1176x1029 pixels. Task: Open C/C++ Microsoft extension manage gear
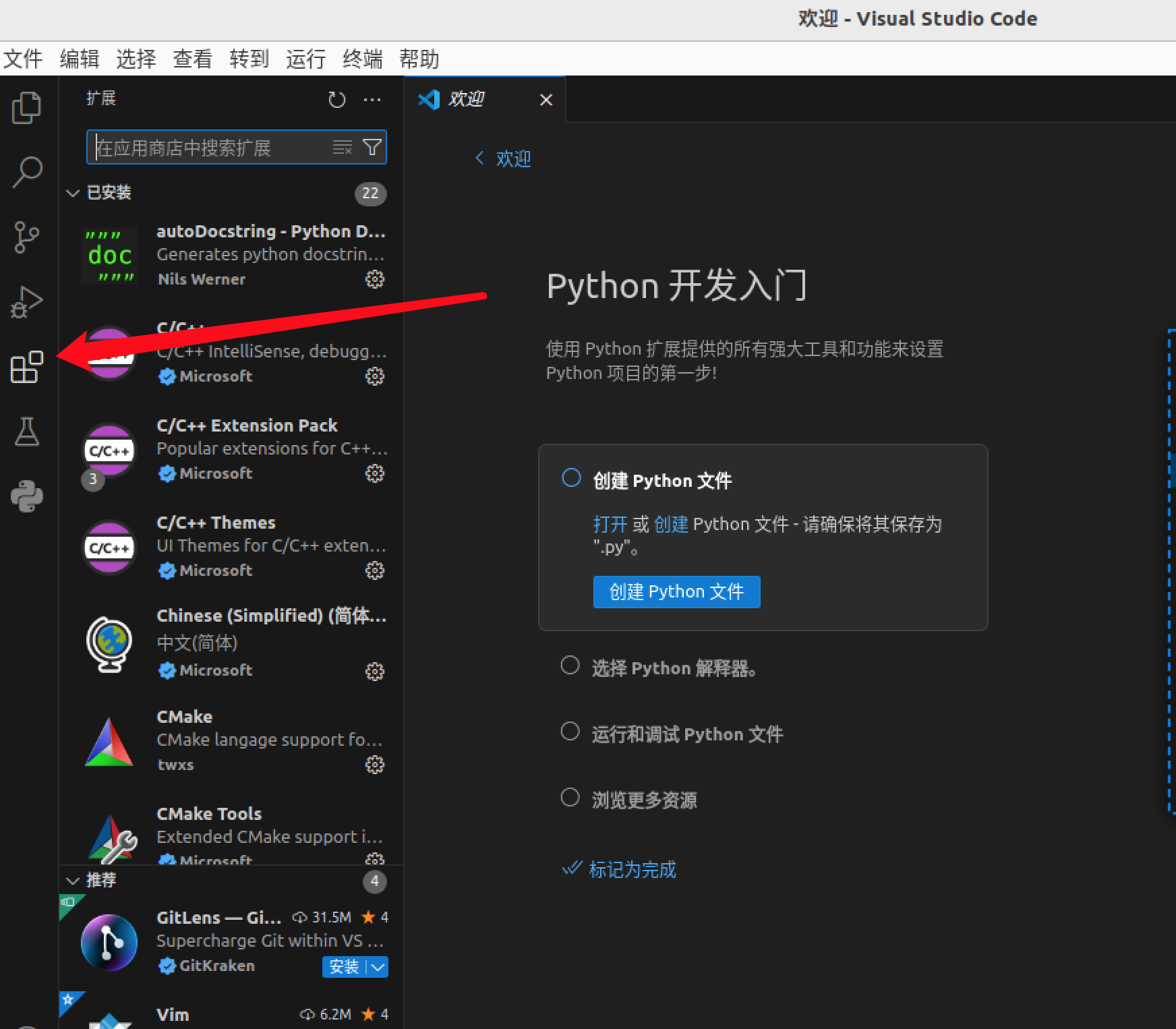pyautogui.click(x=375, y=376)
